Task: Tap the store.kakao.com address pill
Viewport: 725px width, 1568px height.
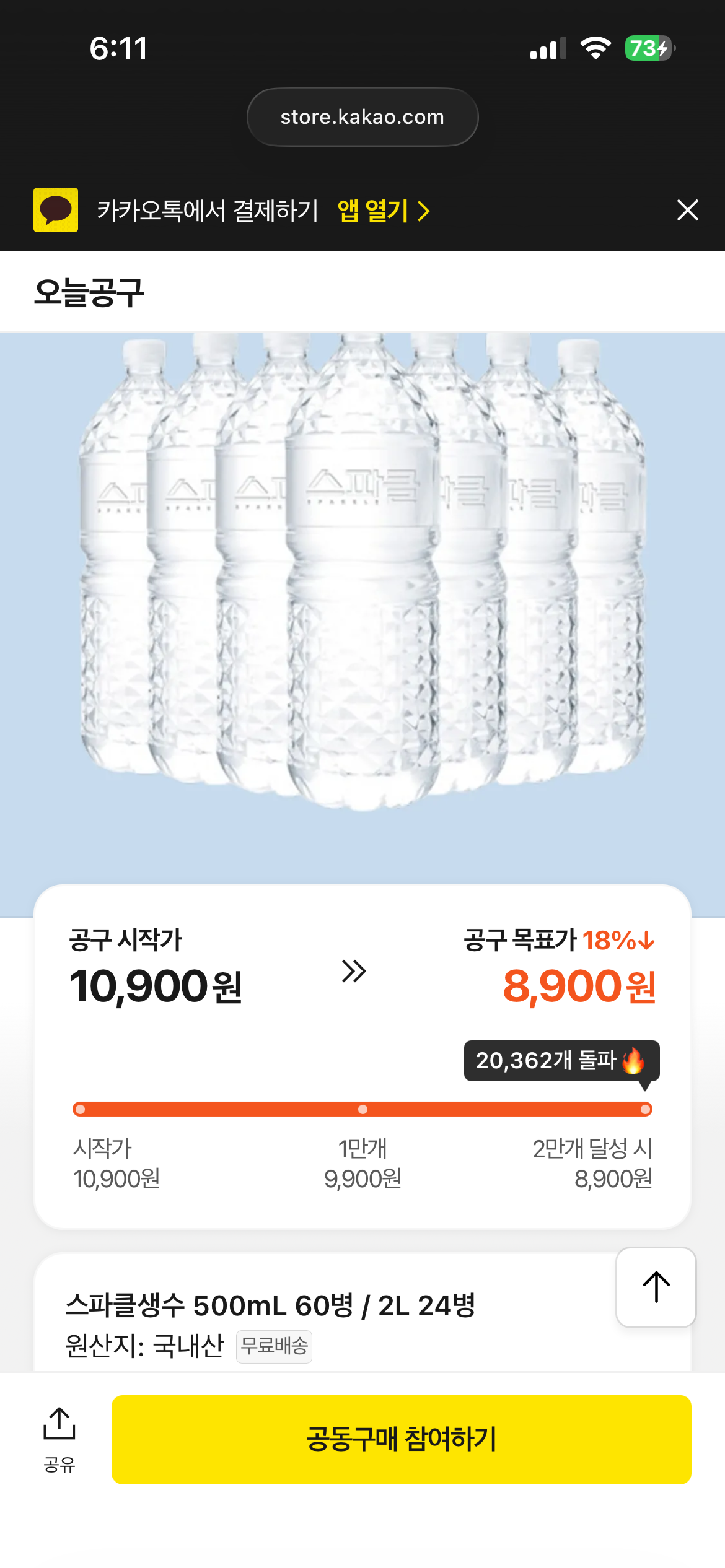Action: [362, 117]
